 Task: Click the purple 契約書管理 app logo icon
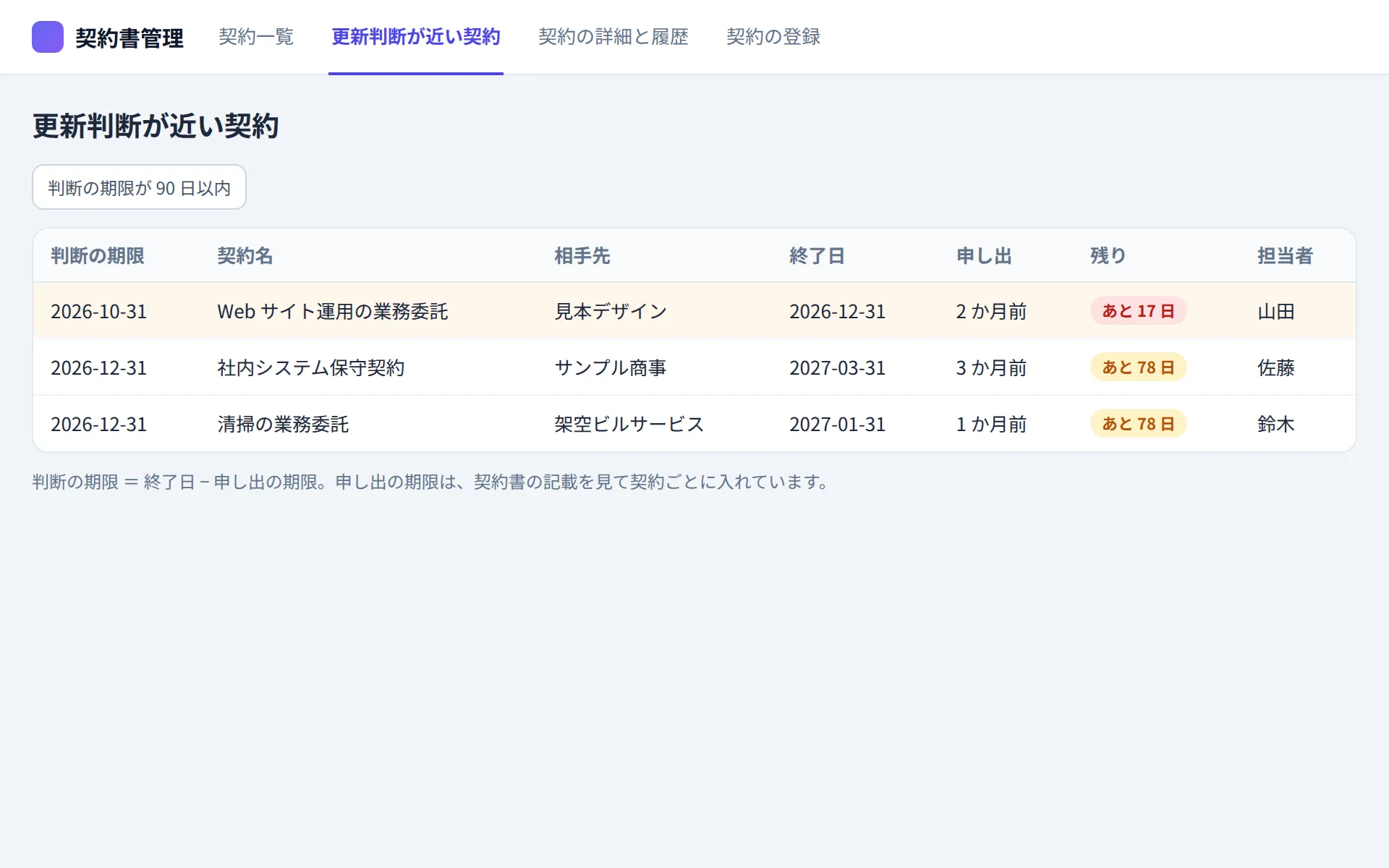pyautogui.click(x=48, y=37)
